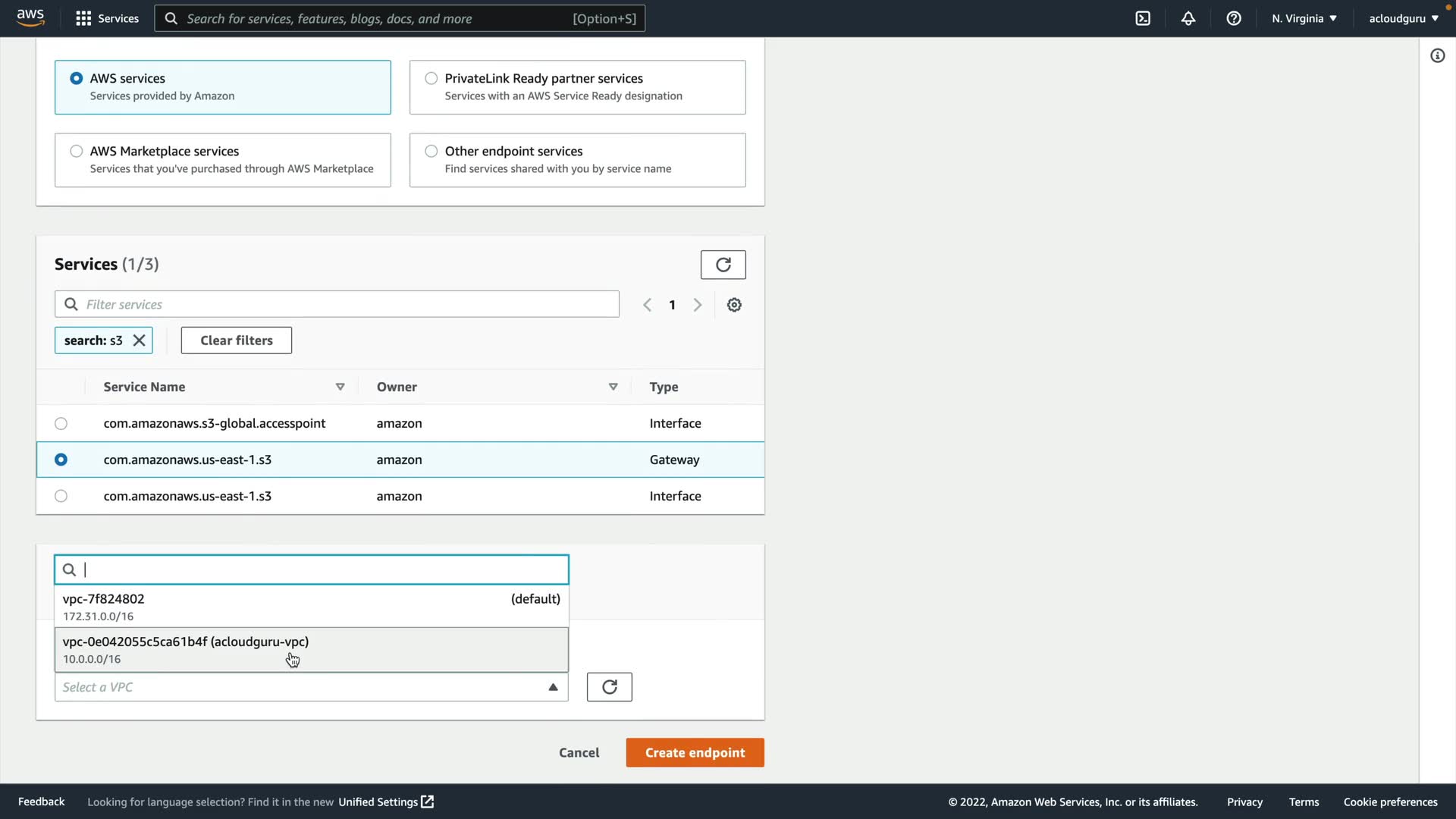
Task: Open the N. Virginia region dropdown
Action: pyautogui.click(x=1304, y=18)
